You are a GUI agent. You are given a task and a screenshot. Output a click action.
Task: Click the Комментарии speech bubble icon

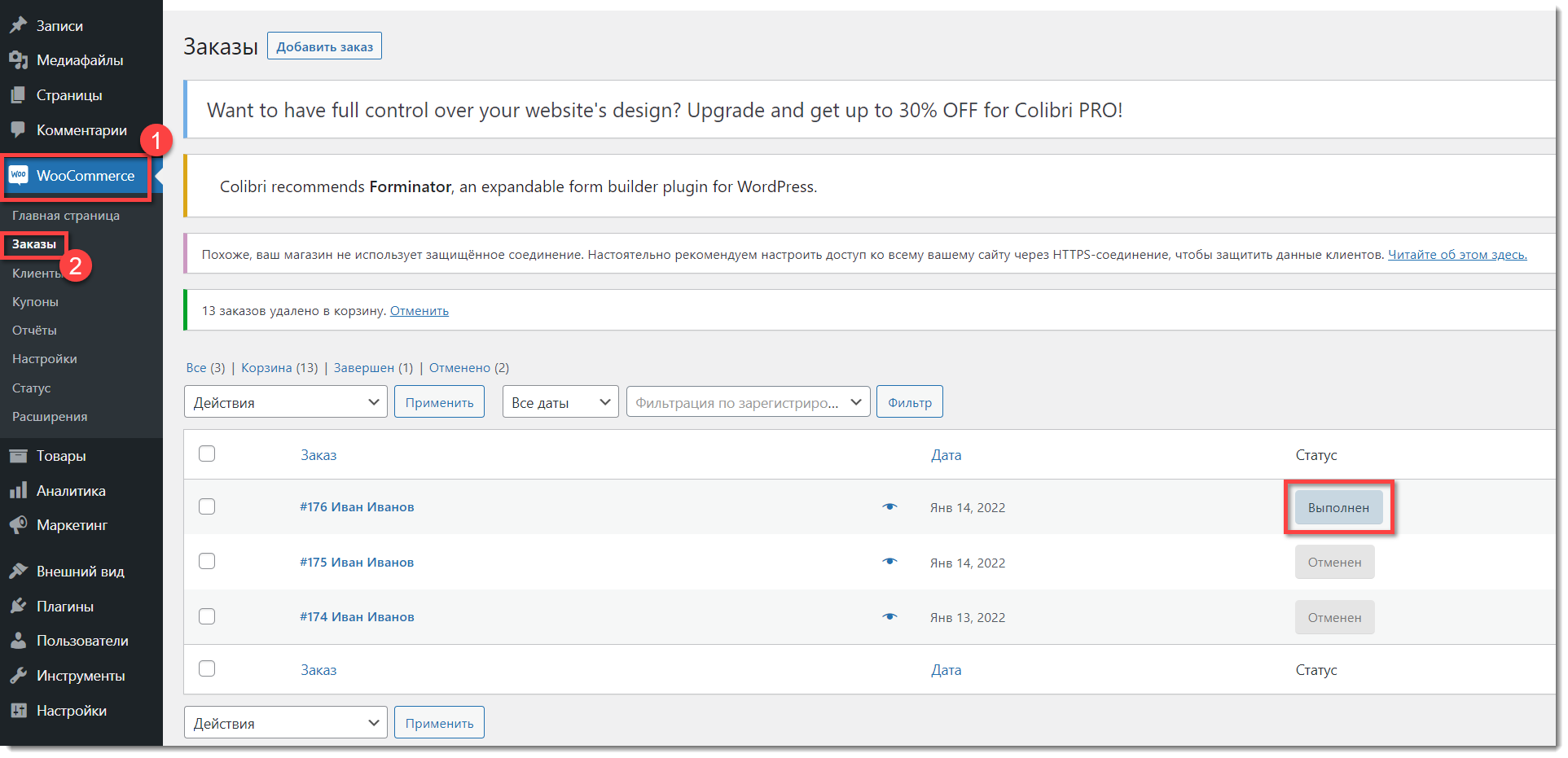coord(18,129)
